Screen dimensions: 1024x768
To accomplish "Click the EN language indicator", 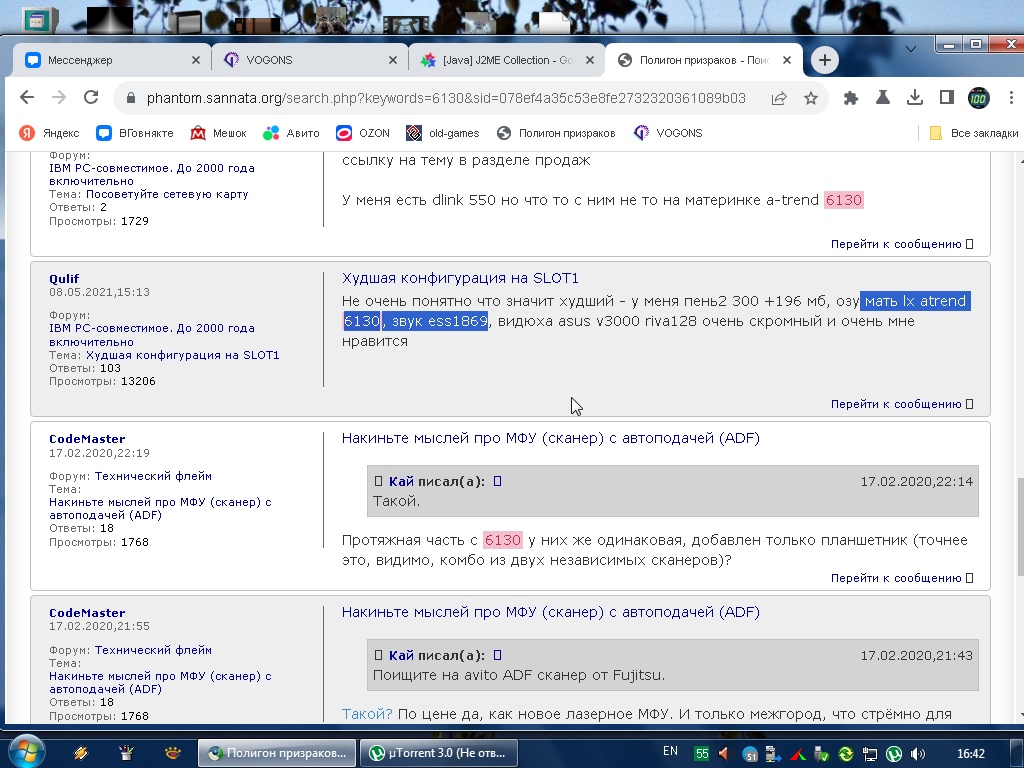I will 670,751.
